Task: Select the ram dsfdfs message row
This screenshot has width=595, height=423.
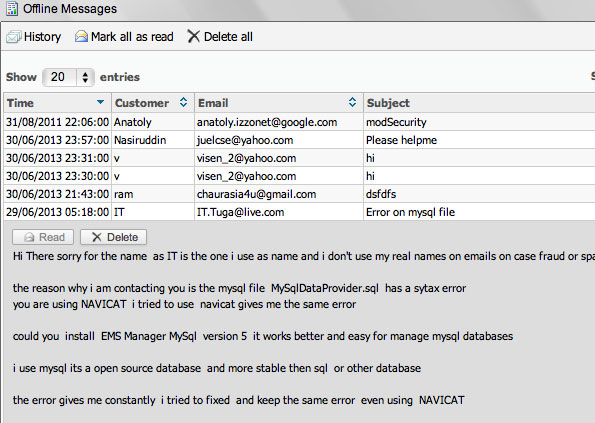Action: (299, 194)
